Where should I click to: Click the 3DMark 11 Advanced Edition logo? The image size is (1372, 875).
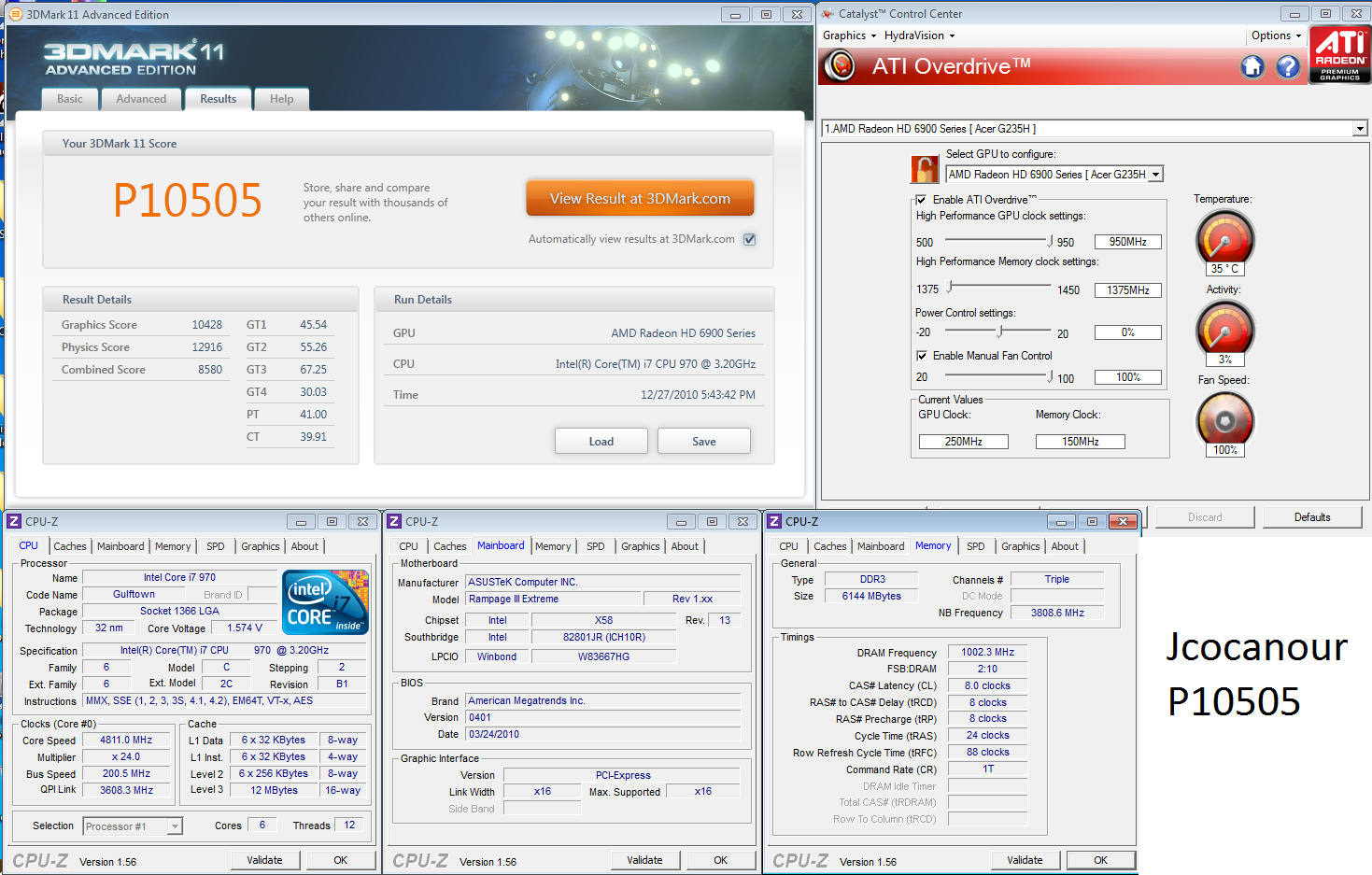click(x=134, y=58)
